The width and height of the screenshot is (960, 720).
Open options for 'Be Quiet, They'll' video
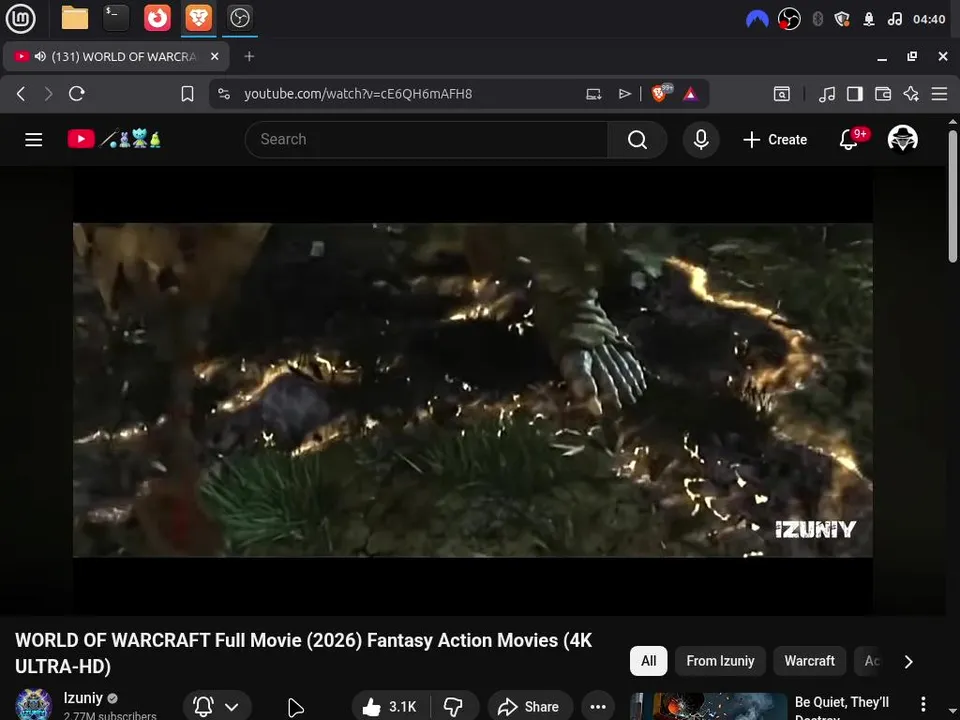point(923,704)
